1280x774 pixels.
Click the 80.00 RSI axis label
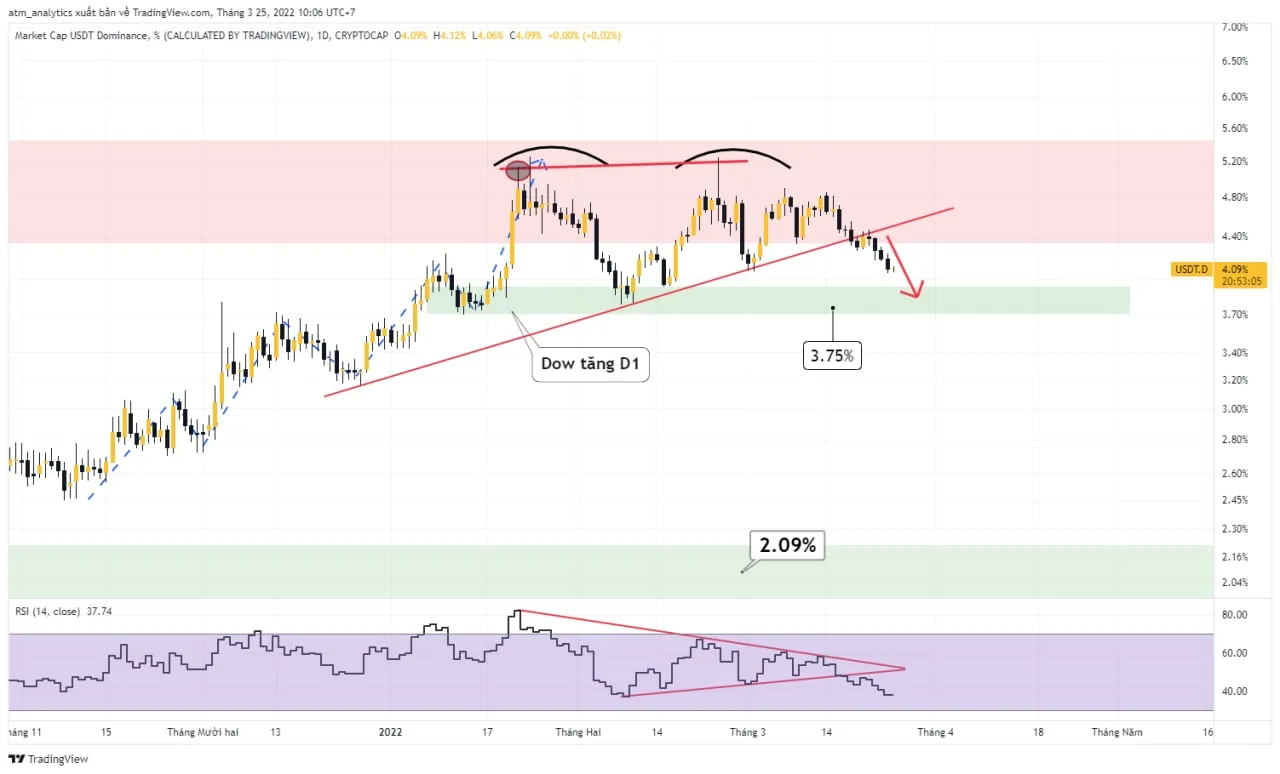tap(1234, 615)
